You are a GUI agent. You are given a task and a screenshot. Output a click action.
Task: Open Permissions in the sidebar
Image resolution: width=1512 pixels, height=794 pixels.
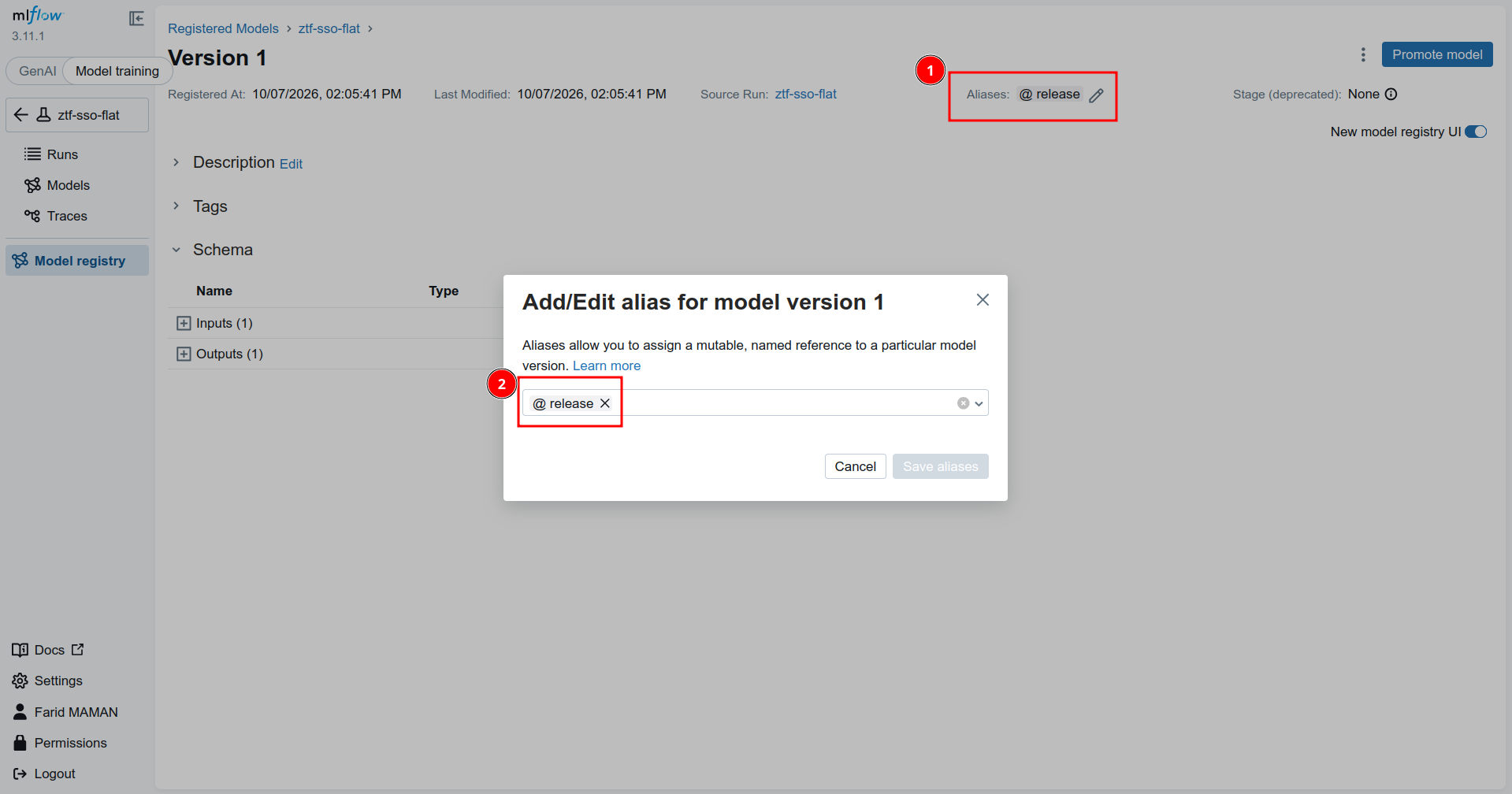(x=60, y=743)
